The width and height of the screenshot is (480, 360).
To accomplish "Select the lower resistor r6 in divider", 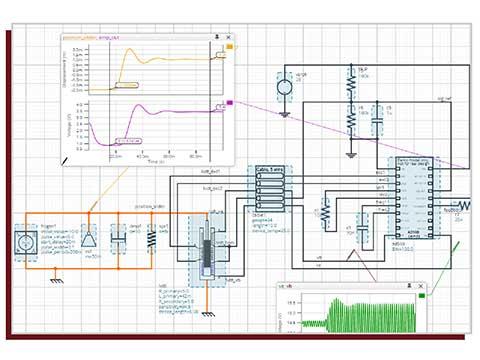I will pyautogui.click(x=351, y=121).
